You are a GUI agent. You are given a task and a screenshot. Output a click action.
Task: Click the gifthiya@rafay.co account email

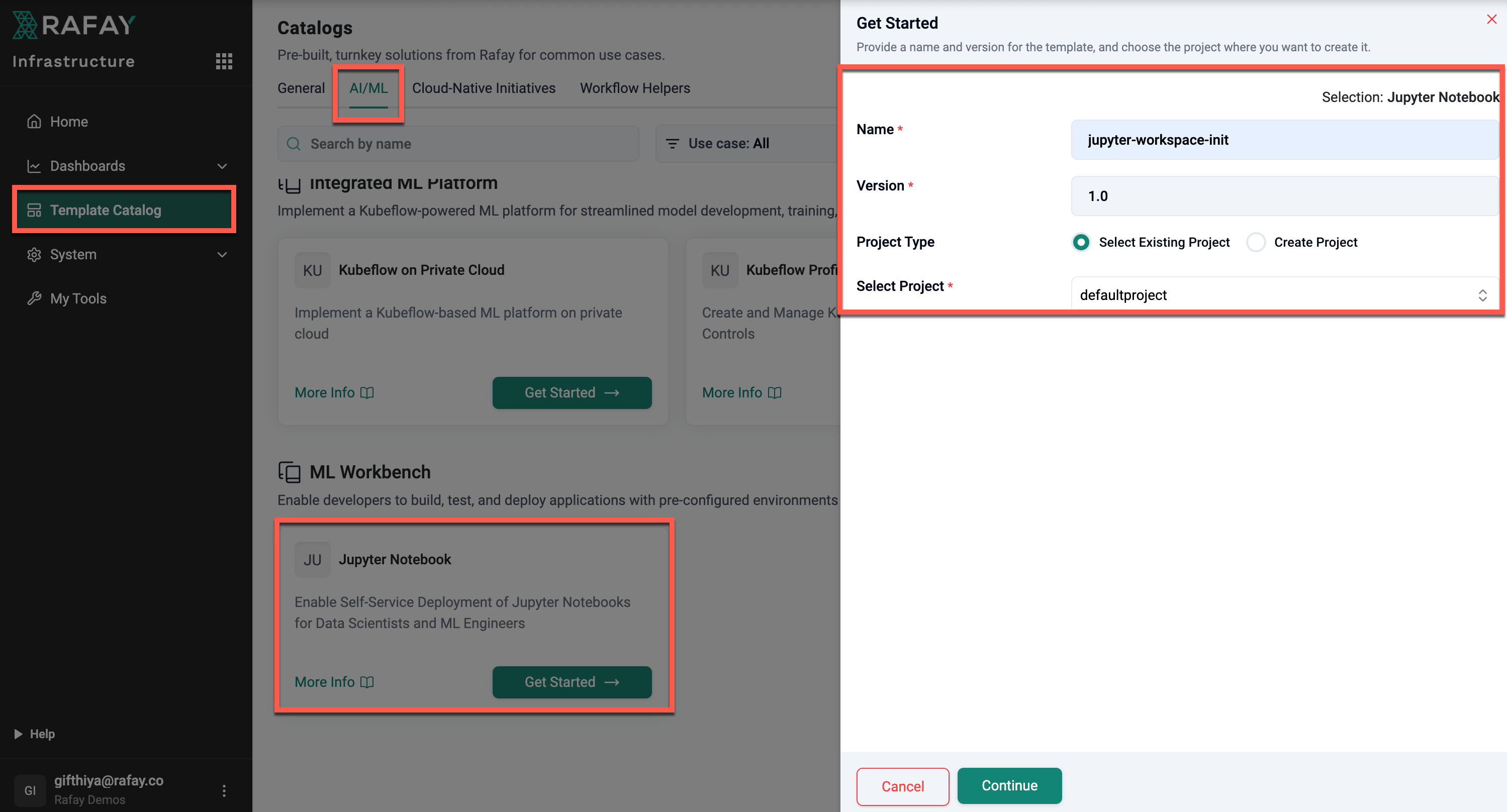coord(109,780)
